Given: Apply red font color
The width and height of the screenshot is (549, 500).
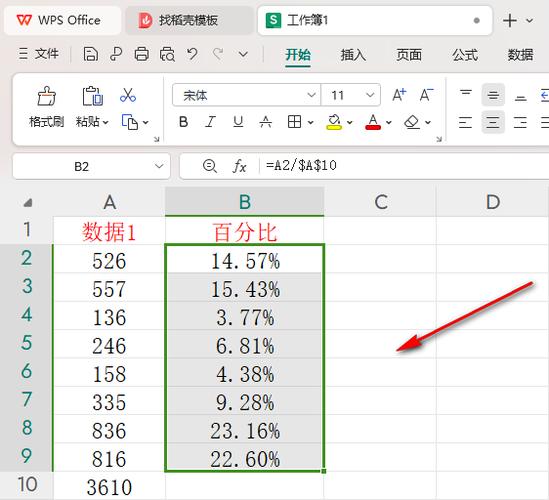Looking at the screenshot, I should 373,122.
